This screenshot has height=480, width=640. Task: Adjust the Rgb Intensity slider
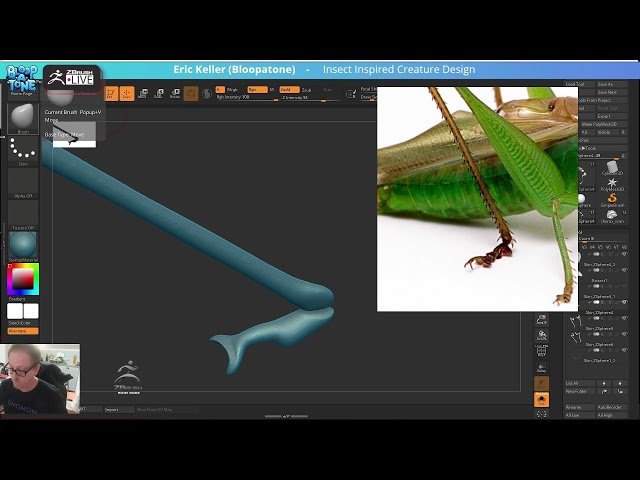pyautogui.click(x=247, y=98)
